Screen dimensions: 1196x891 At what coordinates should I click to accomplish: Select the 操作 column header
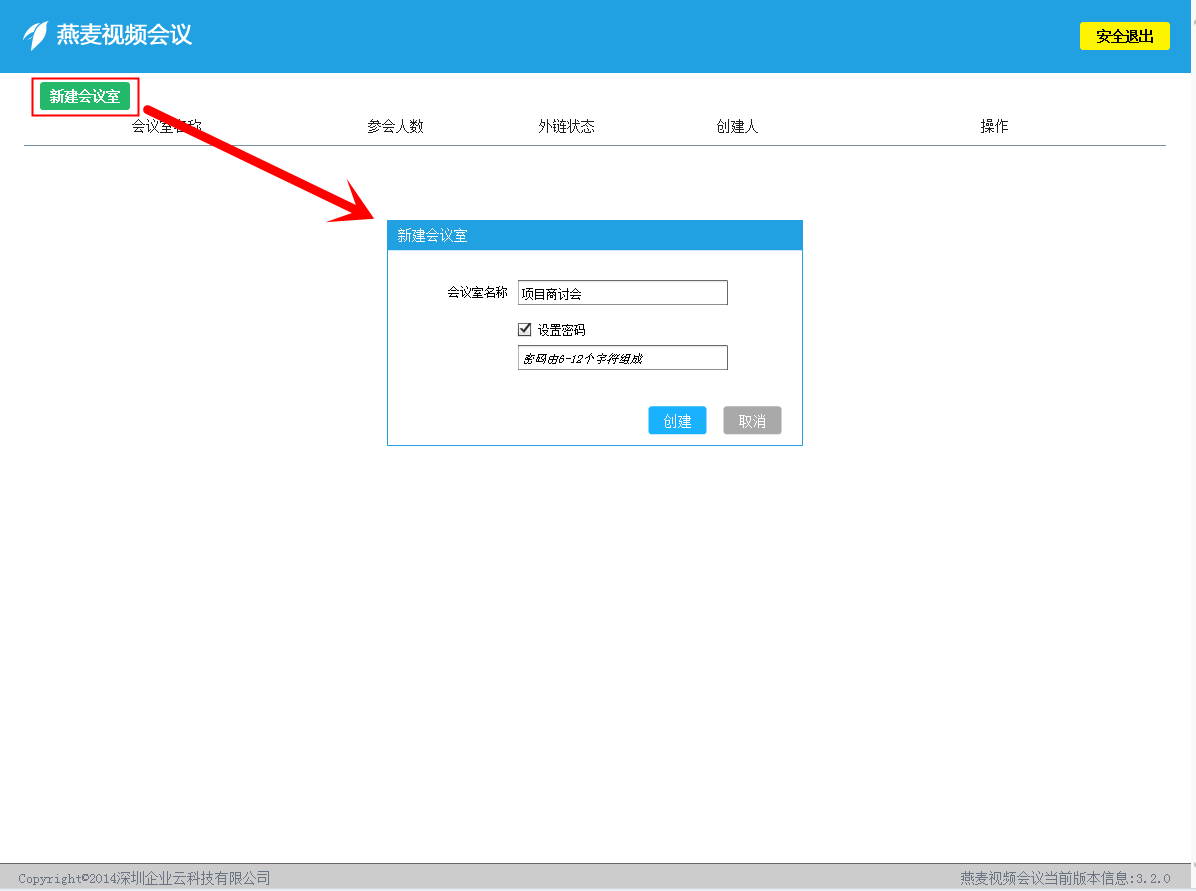tap(994, 127)
